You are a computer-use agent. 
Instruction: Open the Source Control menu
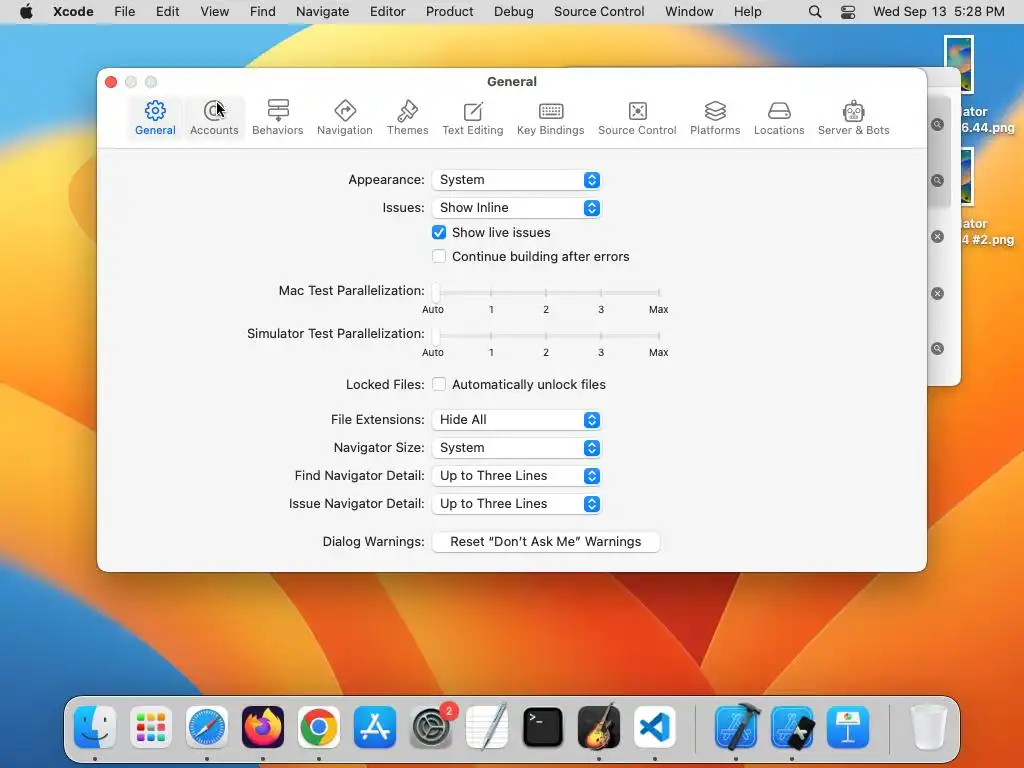click(x=599, y=12)
